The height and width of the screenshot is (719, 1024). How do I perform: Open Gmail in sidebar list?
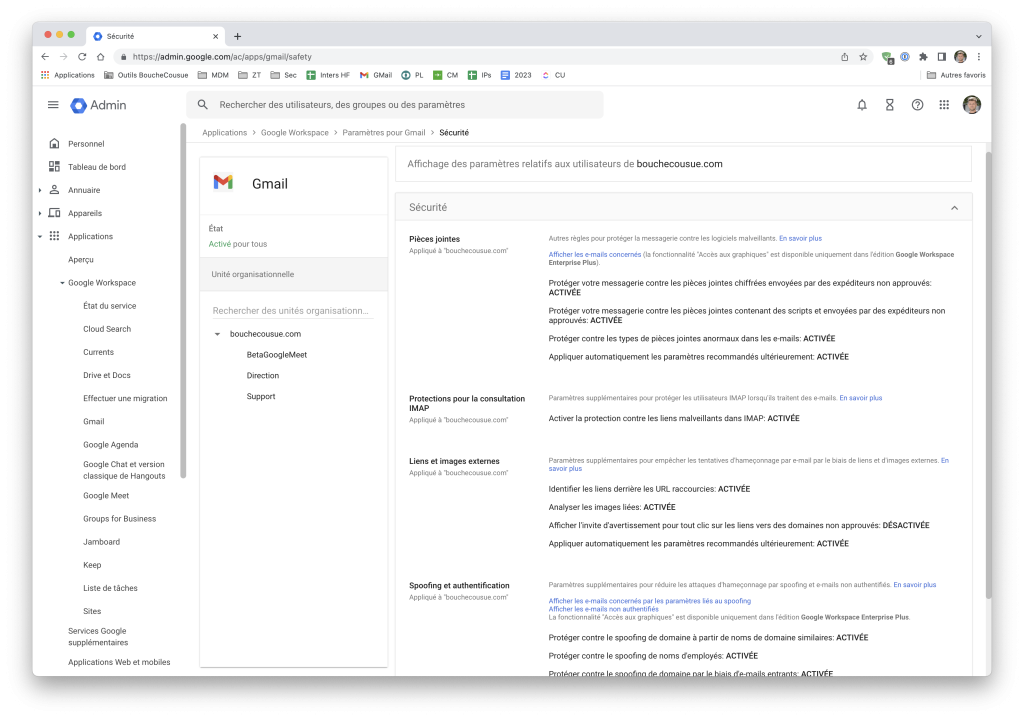coord(94,422)
